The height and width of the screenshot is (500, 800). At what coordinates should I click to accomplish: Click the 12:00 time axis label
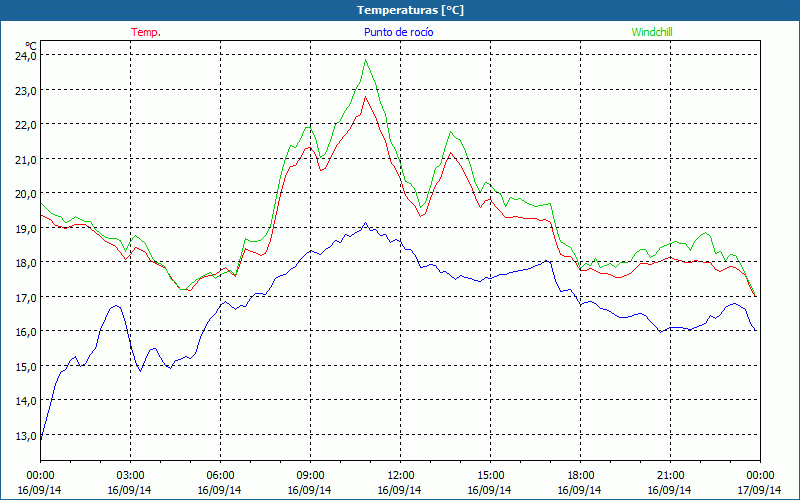click(x=401, y=476)
